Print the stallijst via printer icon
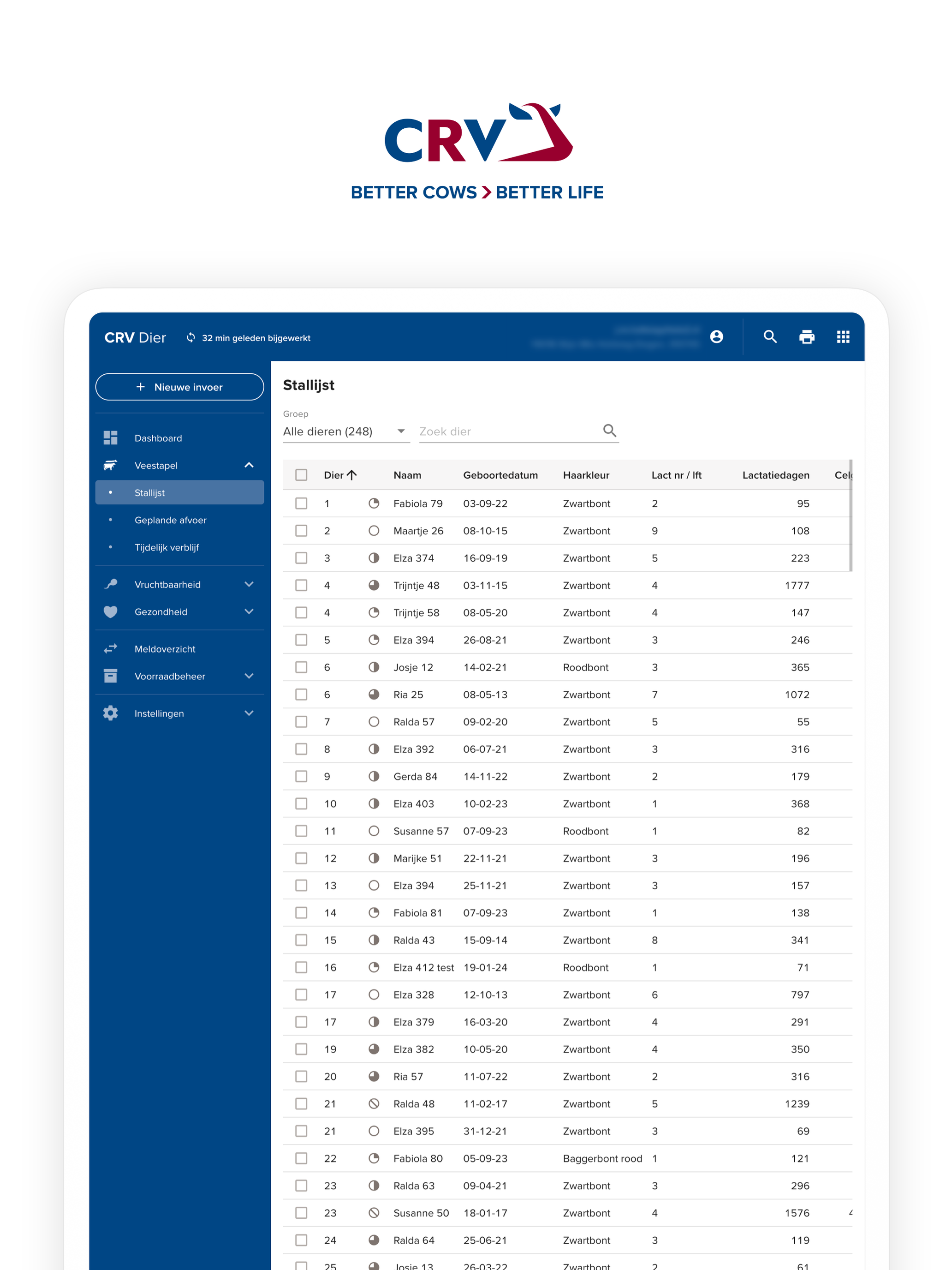 pyautogui.click(x=807, y=337)
